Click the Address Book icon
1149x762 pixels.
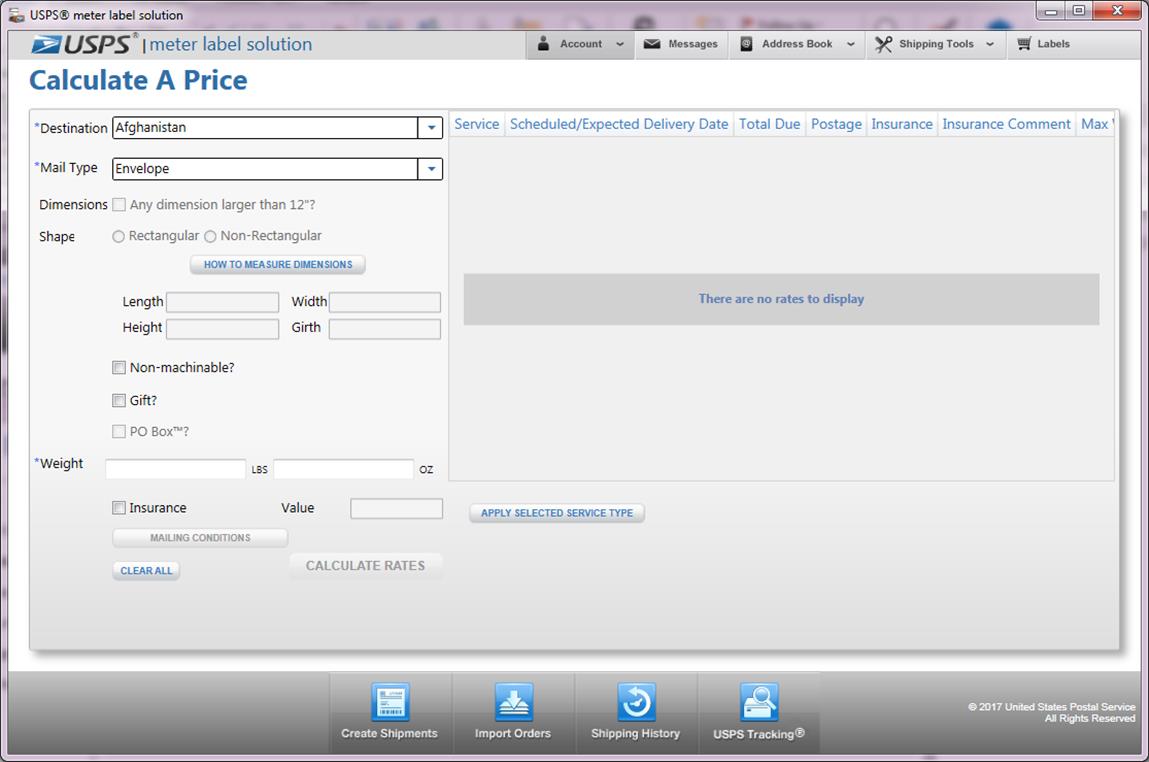[x=746, y=44]
